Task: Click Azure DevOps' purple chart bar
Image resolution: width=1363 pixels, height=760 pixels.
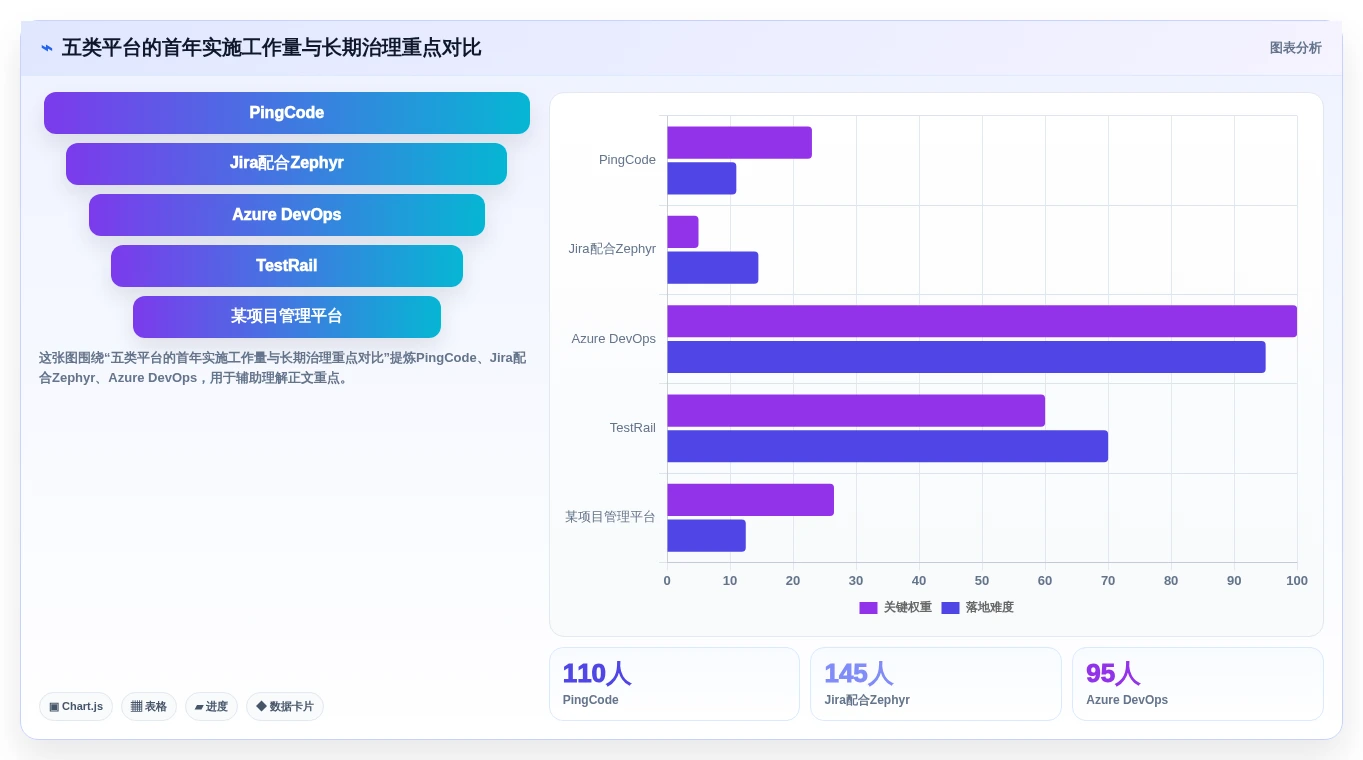Action: click(982, 321)
